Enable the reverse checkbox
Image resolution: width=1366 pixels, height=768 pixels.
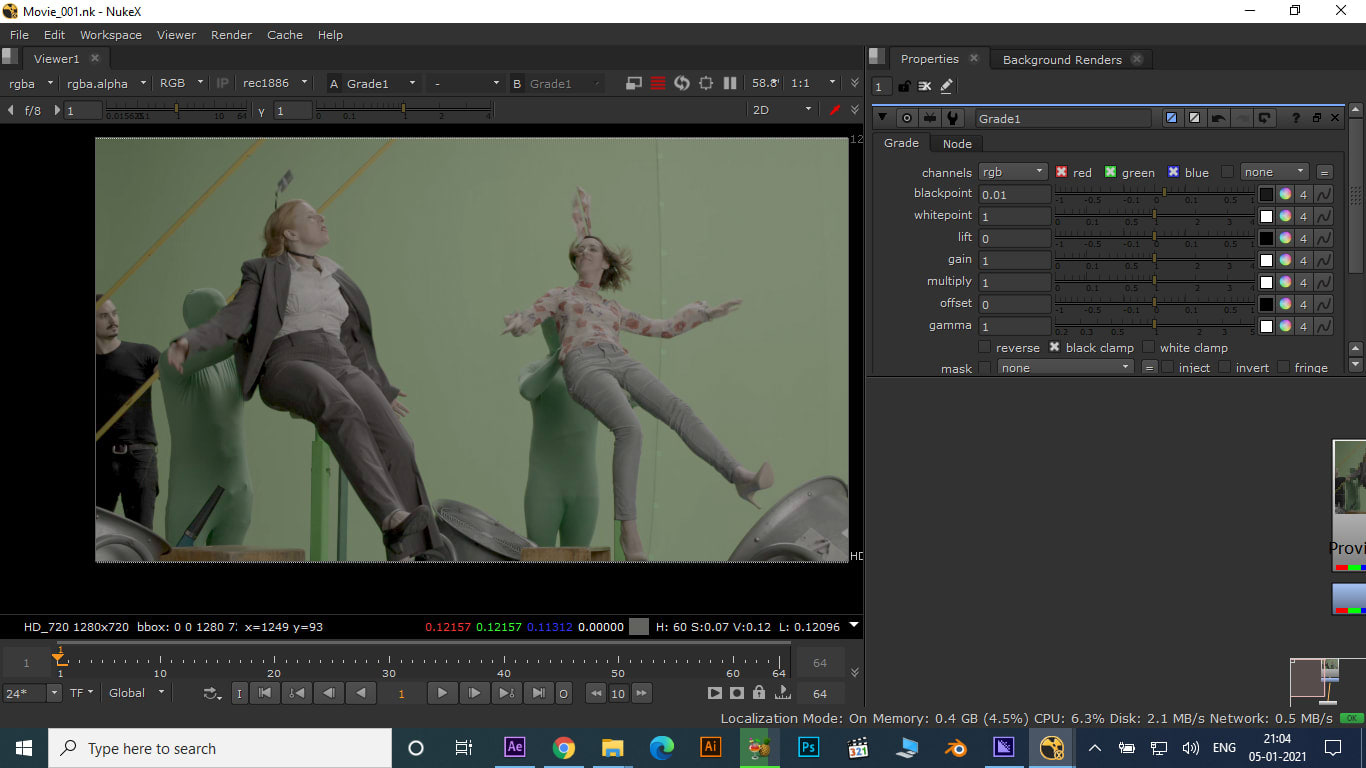coord(985,347)
